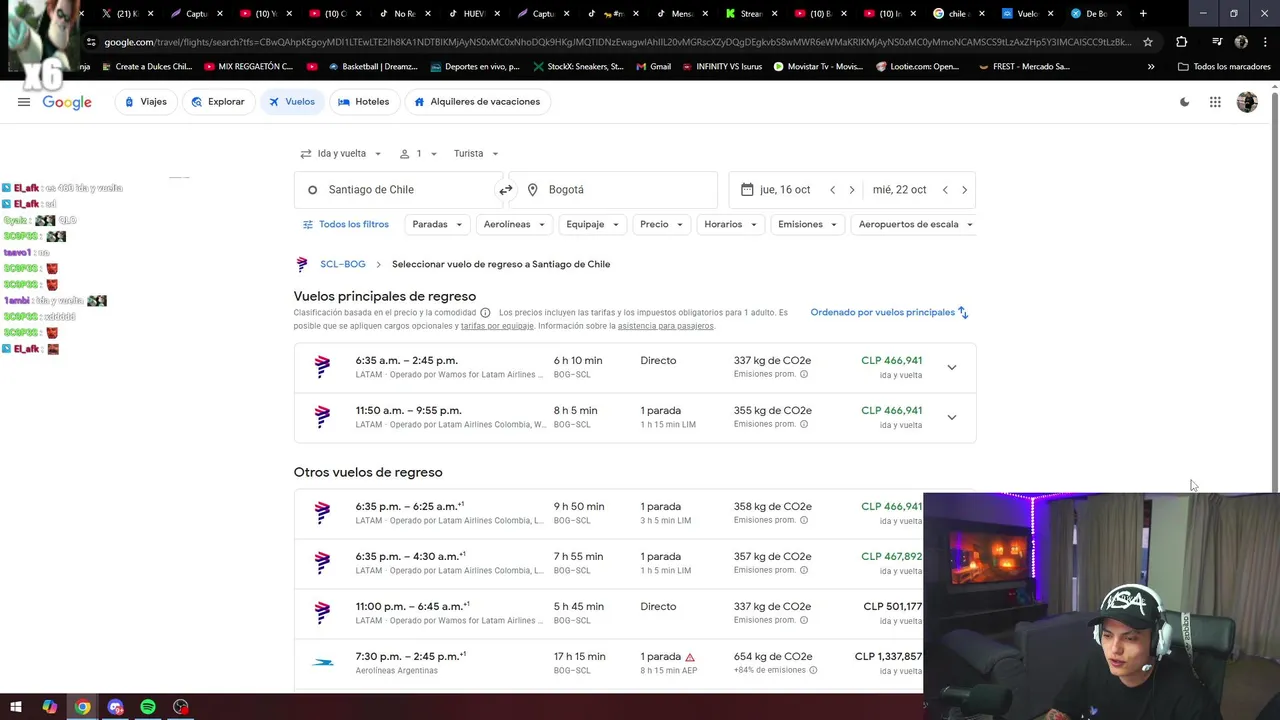Image resolution: width=1280 pixels, height=720 pixels.
Task: Select the Vuelos tab
Action: coord(291,102)
